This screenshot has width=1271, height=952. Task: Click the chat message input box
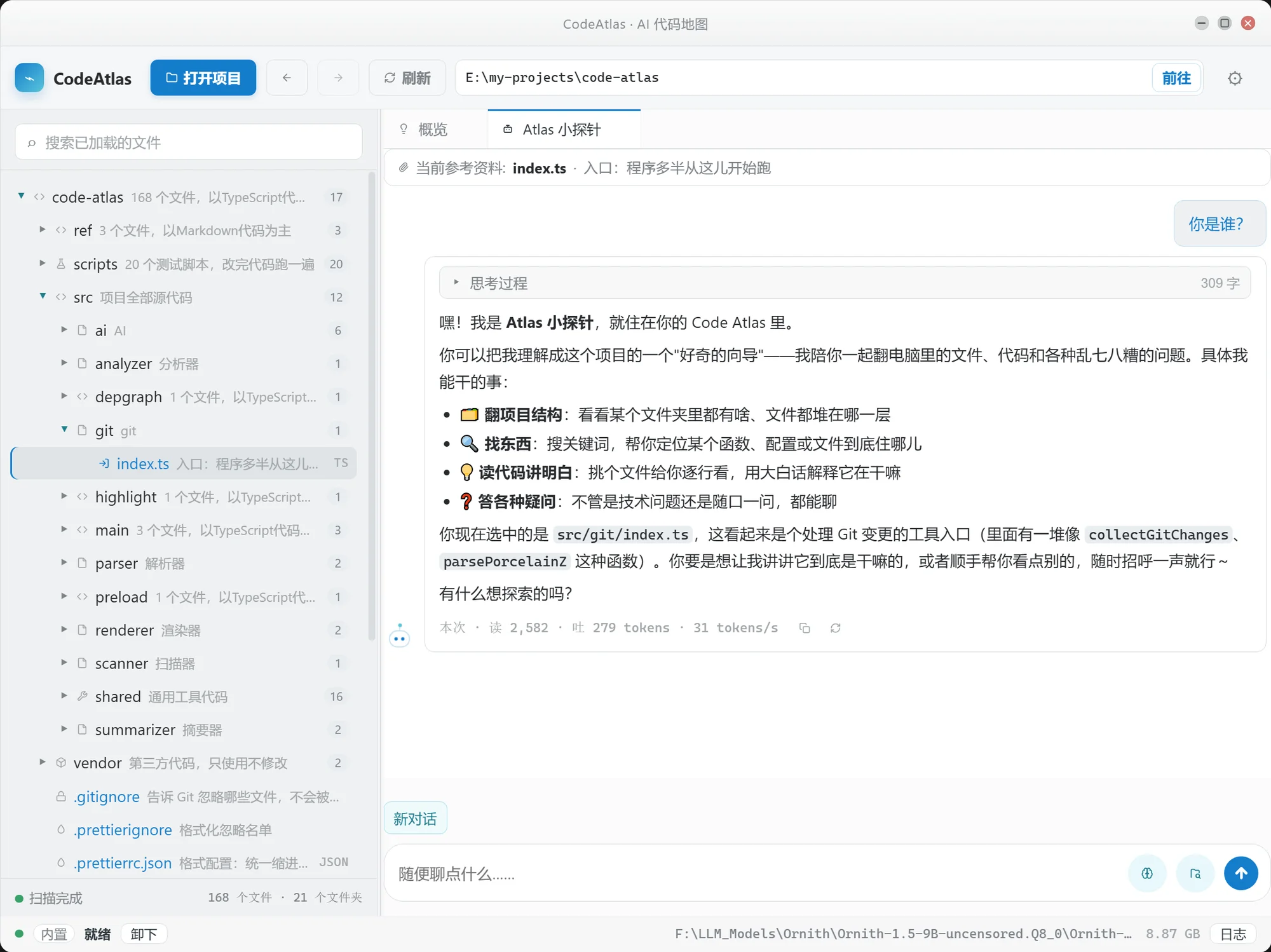[756, 873]
